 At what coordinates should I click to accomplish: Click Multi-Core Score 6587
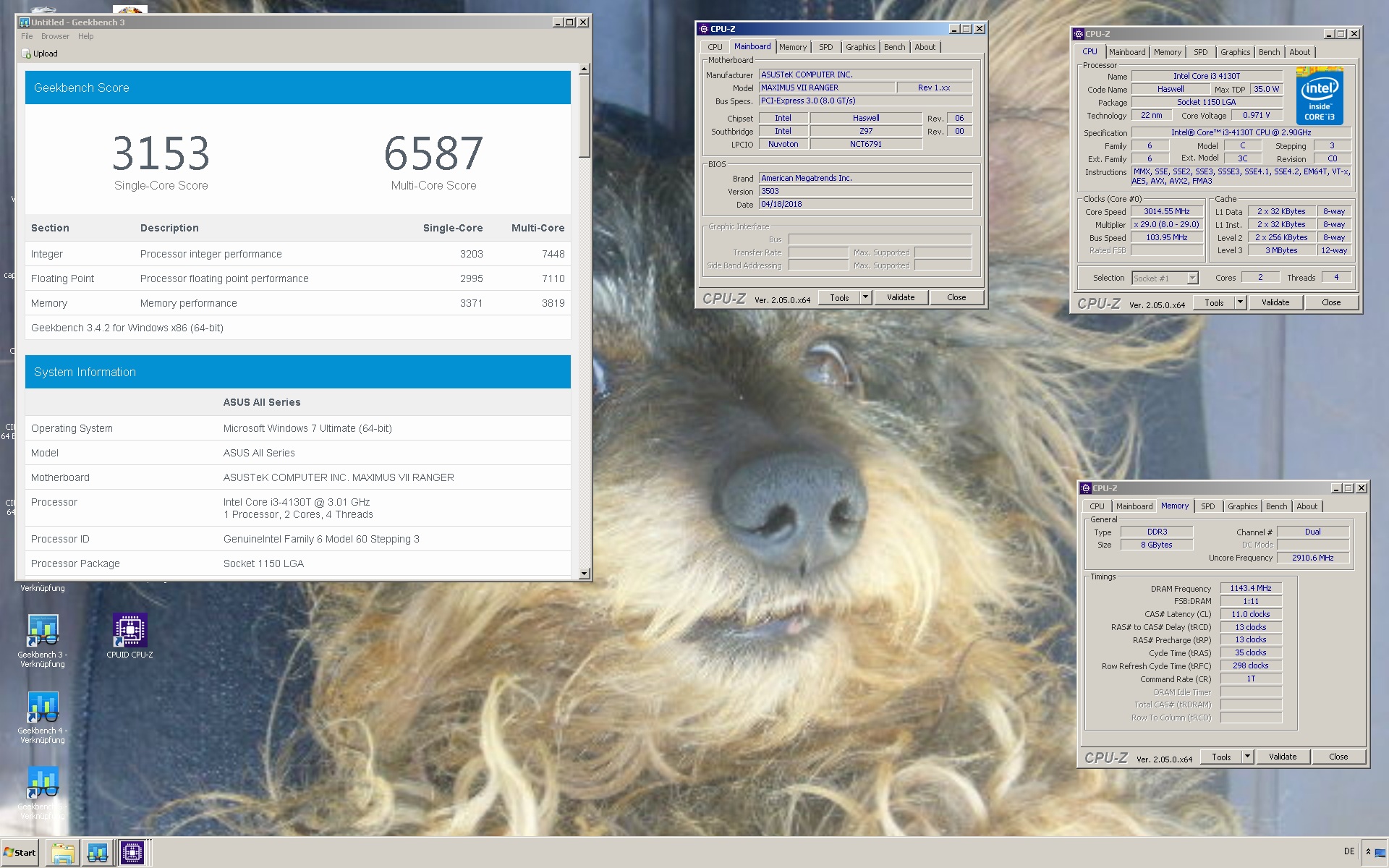[x=433, y=153]
